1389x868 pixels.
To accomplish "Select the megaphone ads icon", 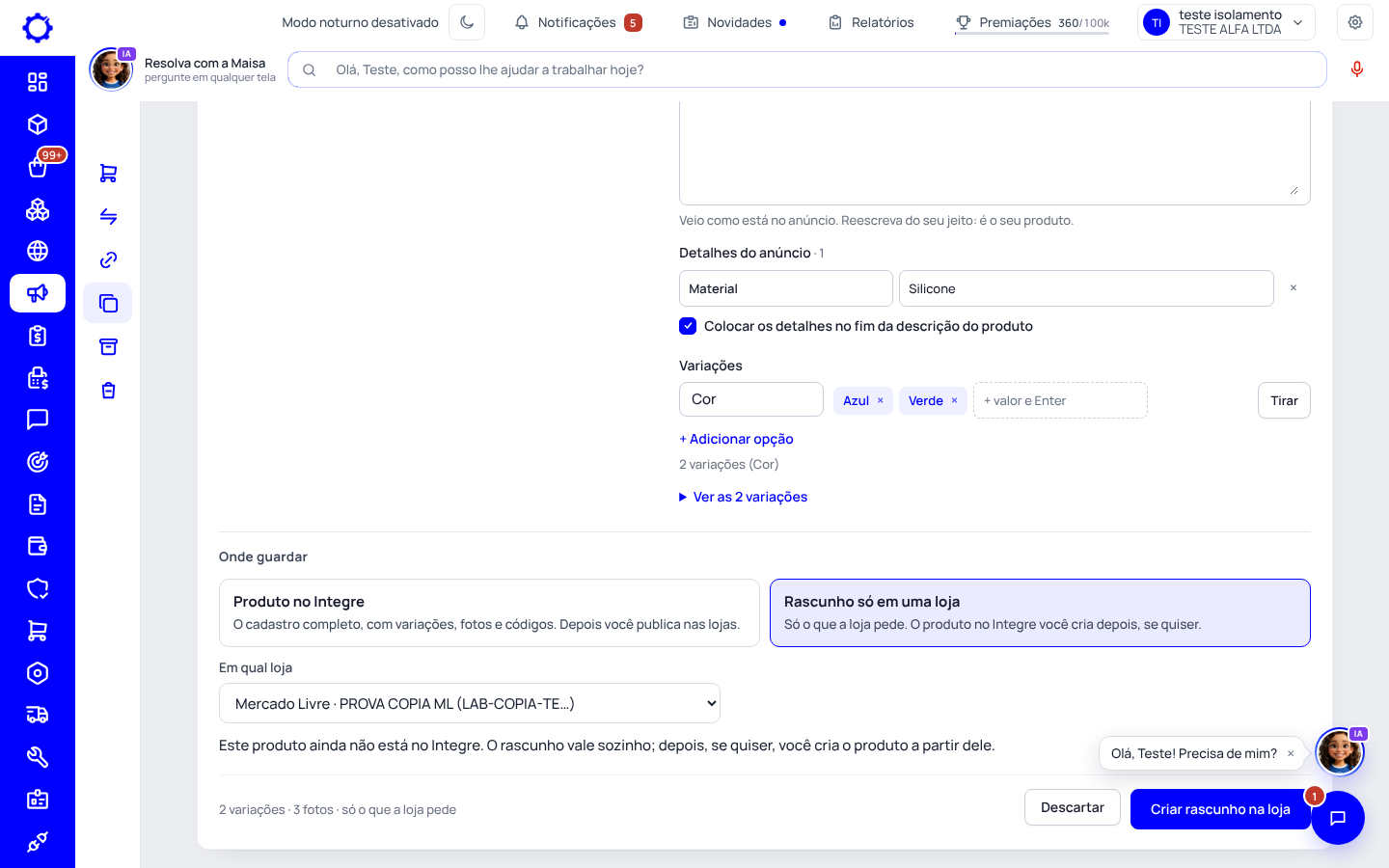I will pos(38,293).
